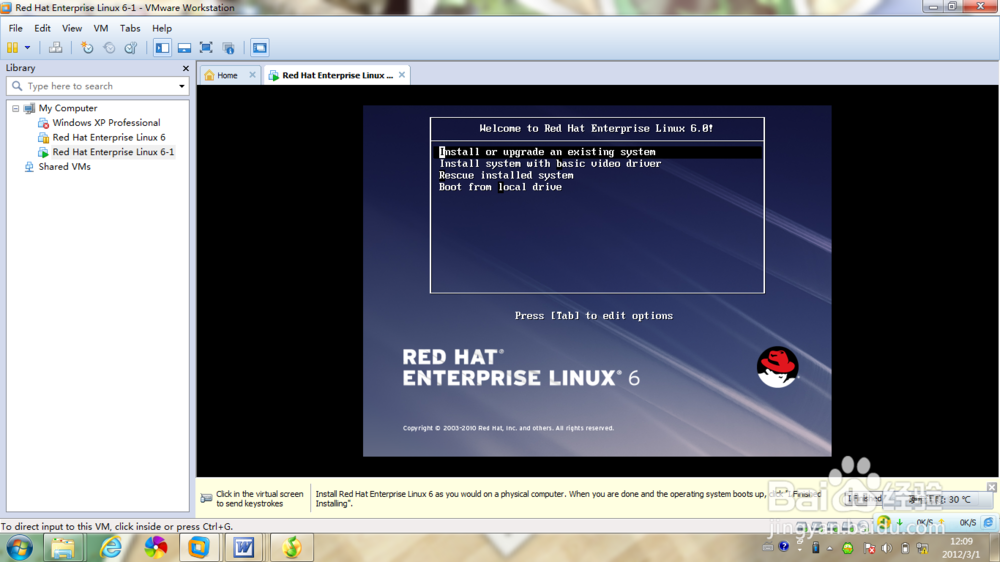
Task: Close the Home tab
Action: click(253, 75)
